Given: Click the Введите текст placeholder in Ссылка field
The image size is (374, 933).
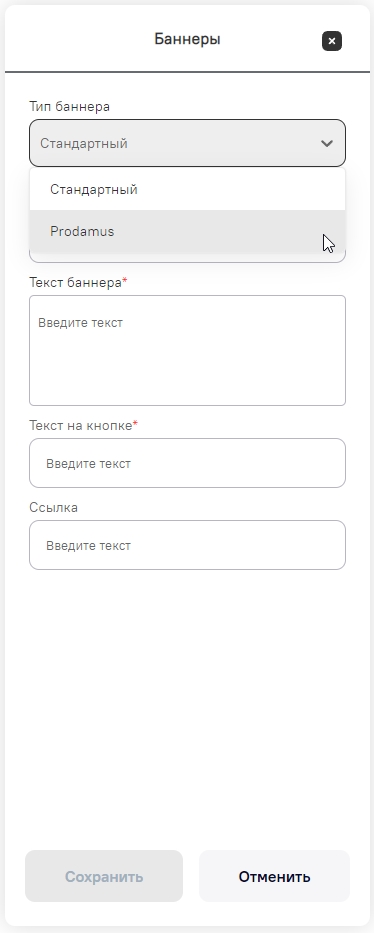Looking at the screenshot, I should [x=89, y=546].
